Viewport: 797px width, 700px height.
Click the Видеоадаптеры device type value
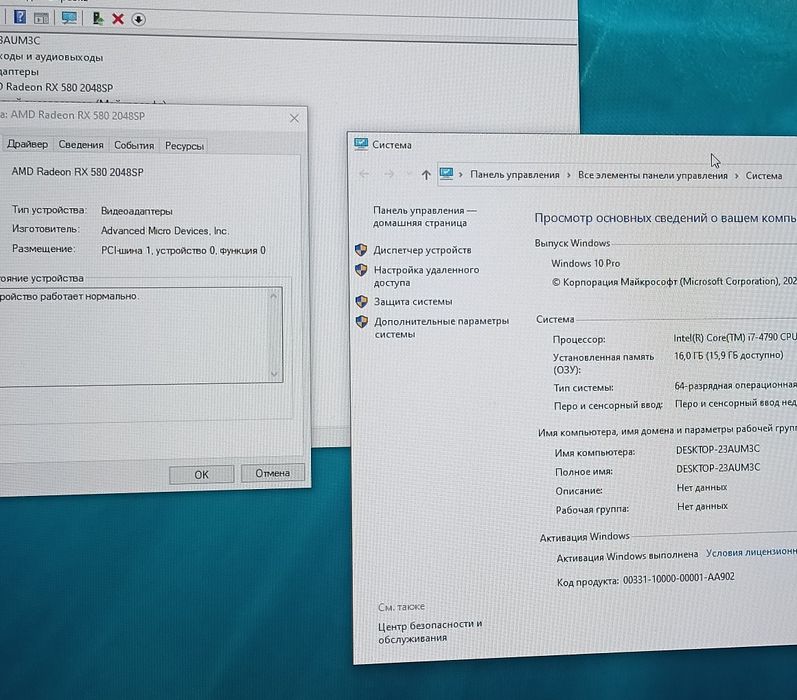[x=137, y=211]
